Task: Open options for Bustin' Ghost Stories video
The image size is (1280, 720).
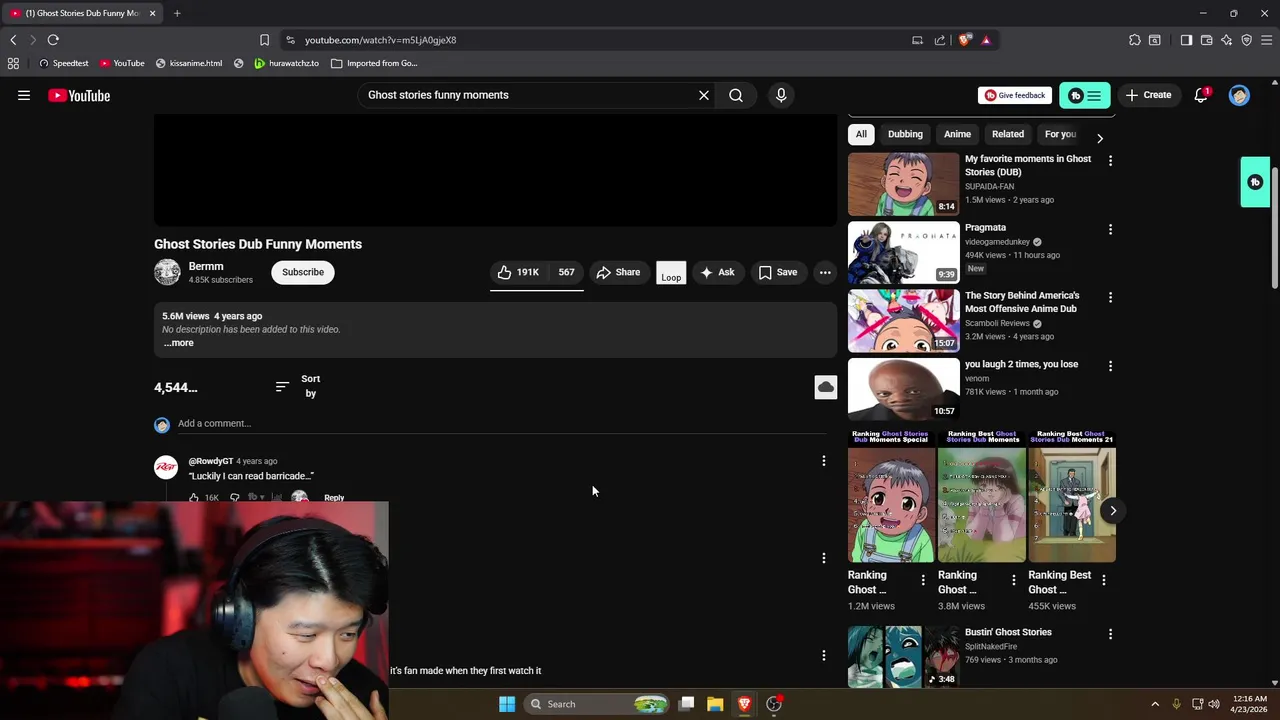Action: (1110, 634)
